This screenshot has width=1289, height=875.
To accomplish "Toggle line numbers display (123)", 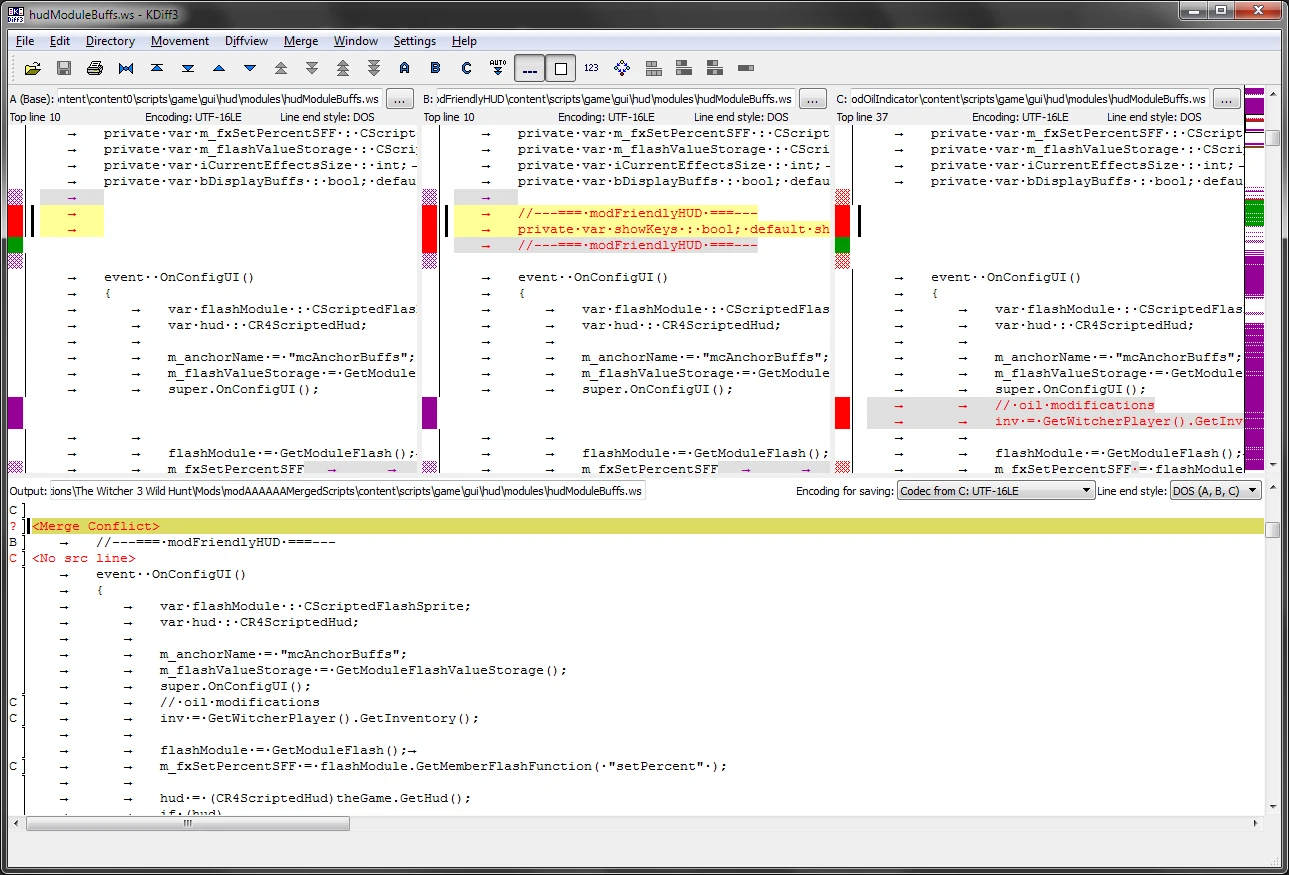I will tap(591, 69).
